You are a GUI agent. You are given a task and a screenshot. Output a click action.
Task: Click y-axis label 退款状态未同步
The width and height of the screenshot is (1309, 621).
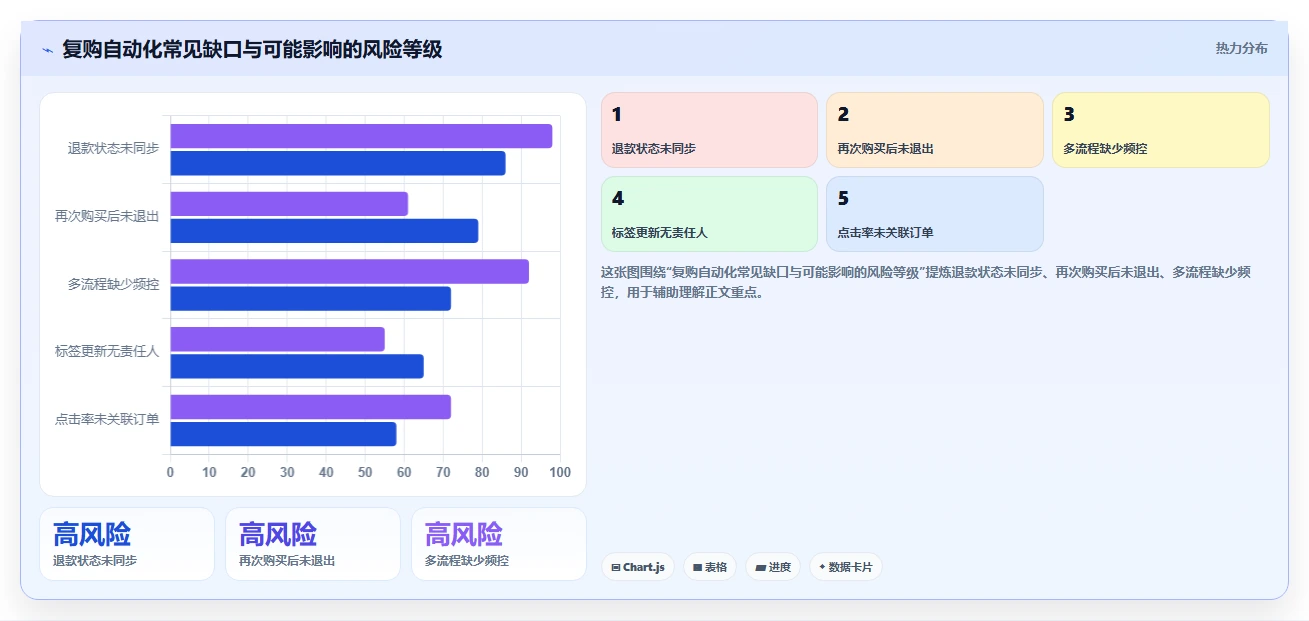click(x=113, y=148)
